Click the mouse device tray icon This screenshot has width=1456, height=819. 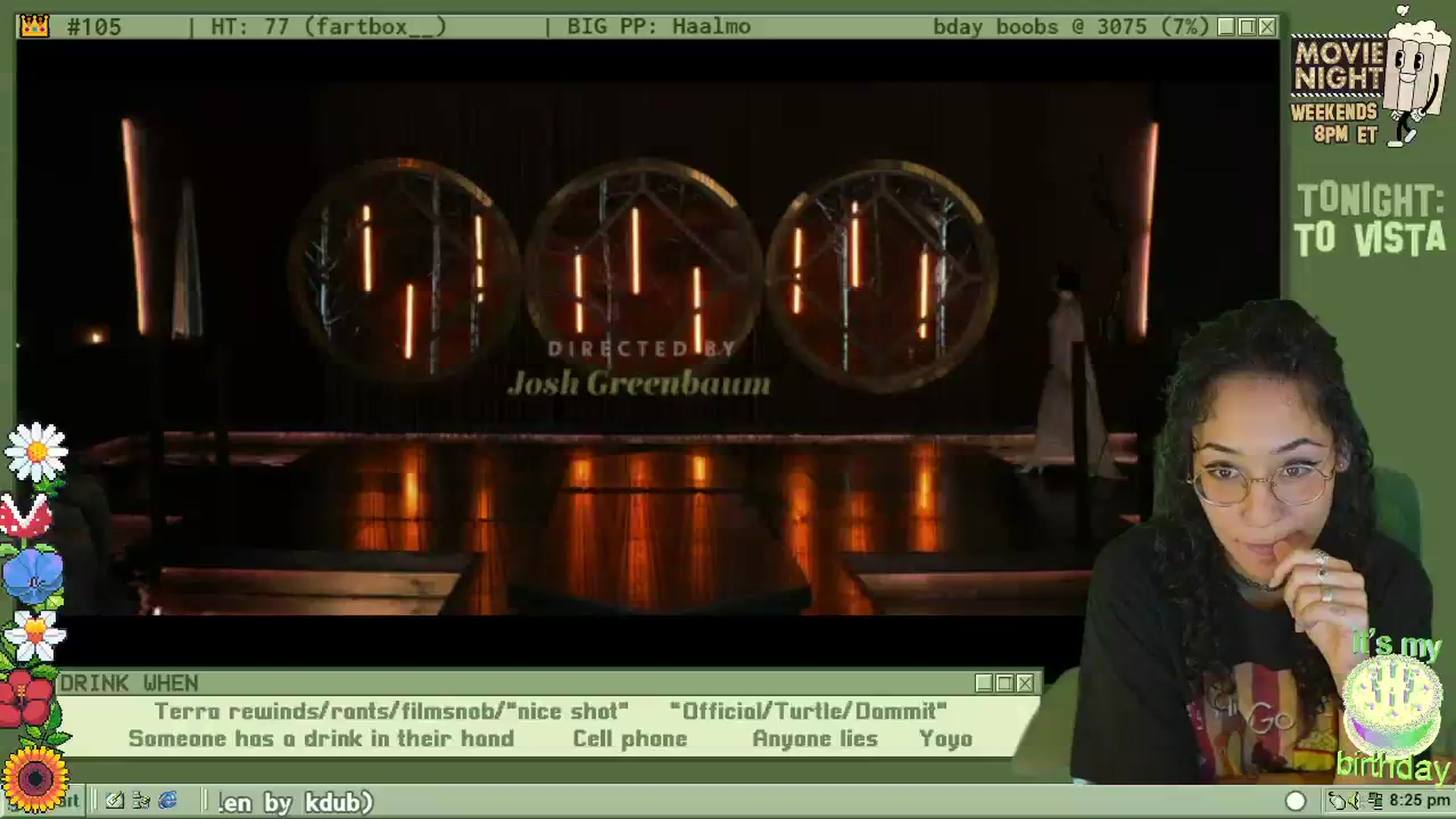pyautogui.click(x=1338, y=801)
